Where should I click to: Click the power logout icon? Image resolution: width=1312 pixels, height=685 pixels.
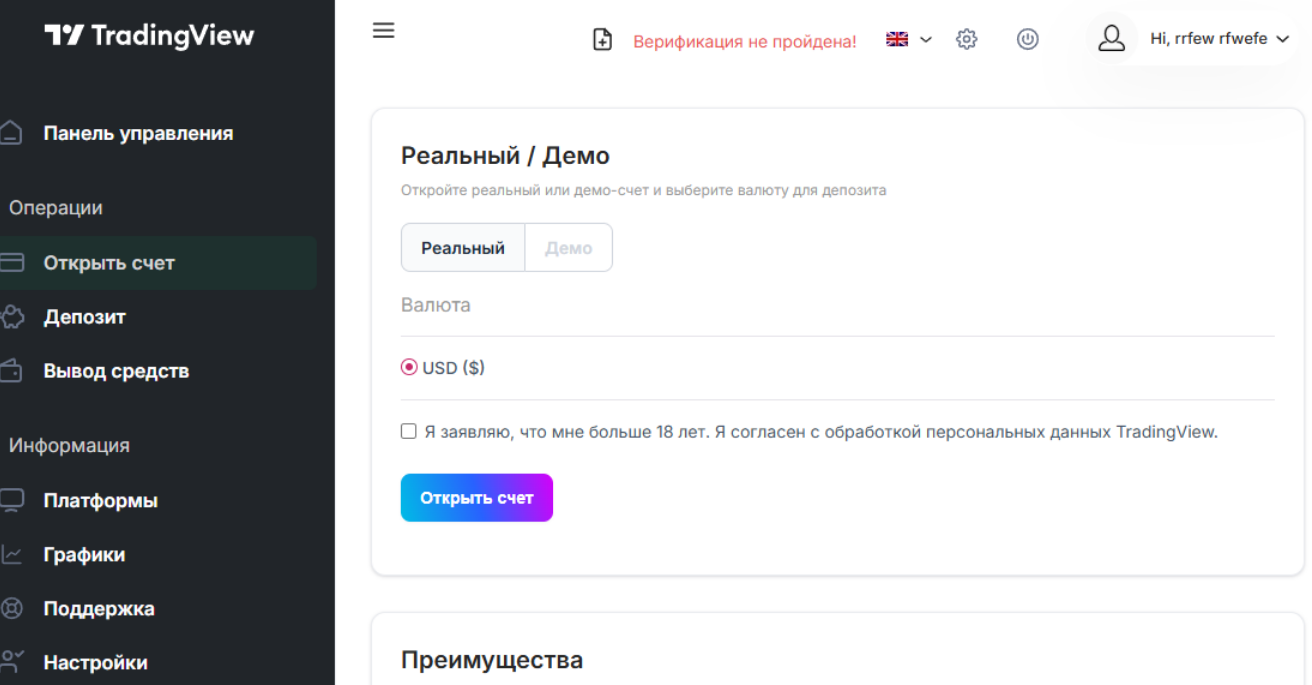1028,39
